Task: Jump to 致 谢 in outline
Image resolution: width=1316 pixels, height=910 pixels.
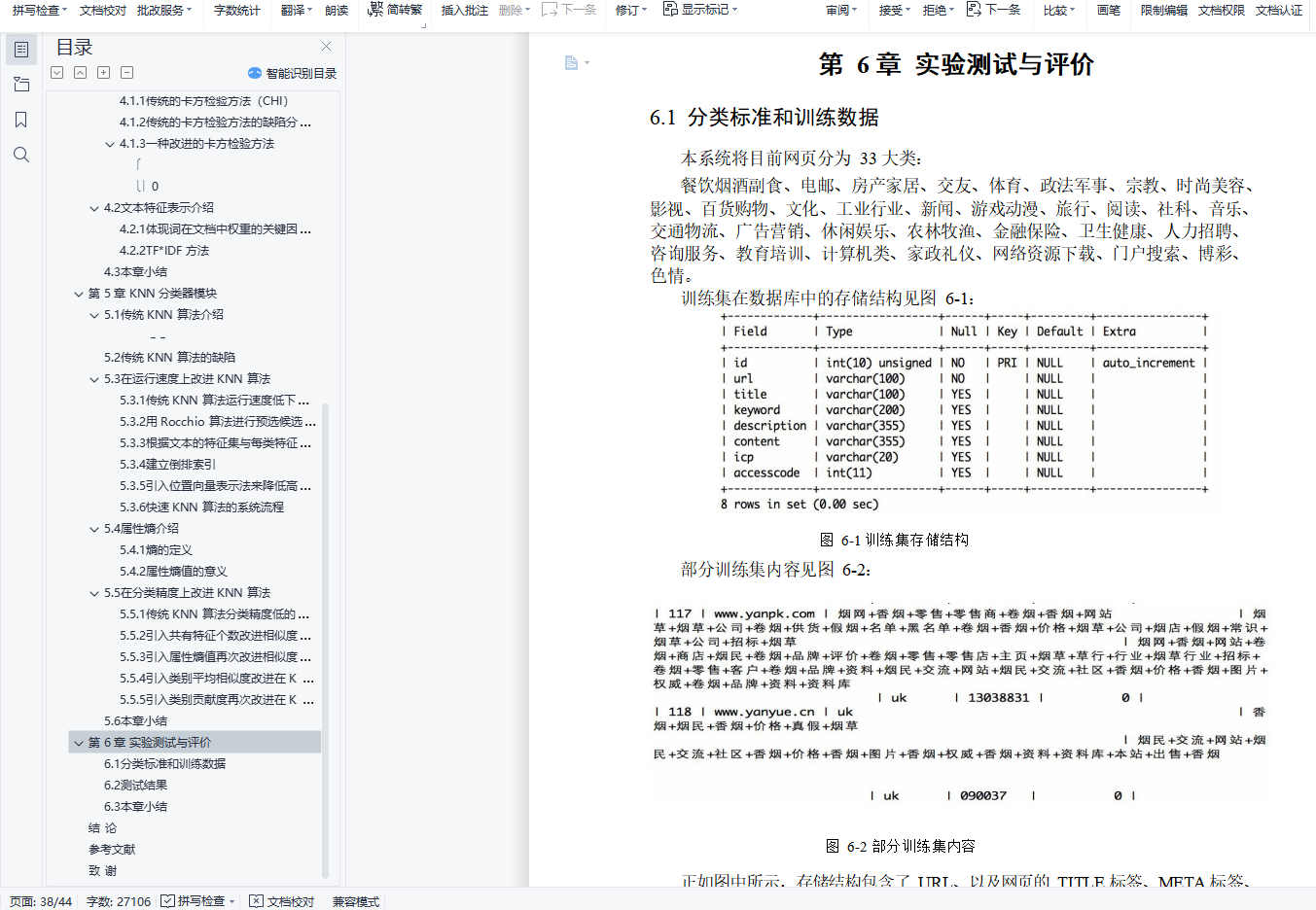Action: (103, 871)
